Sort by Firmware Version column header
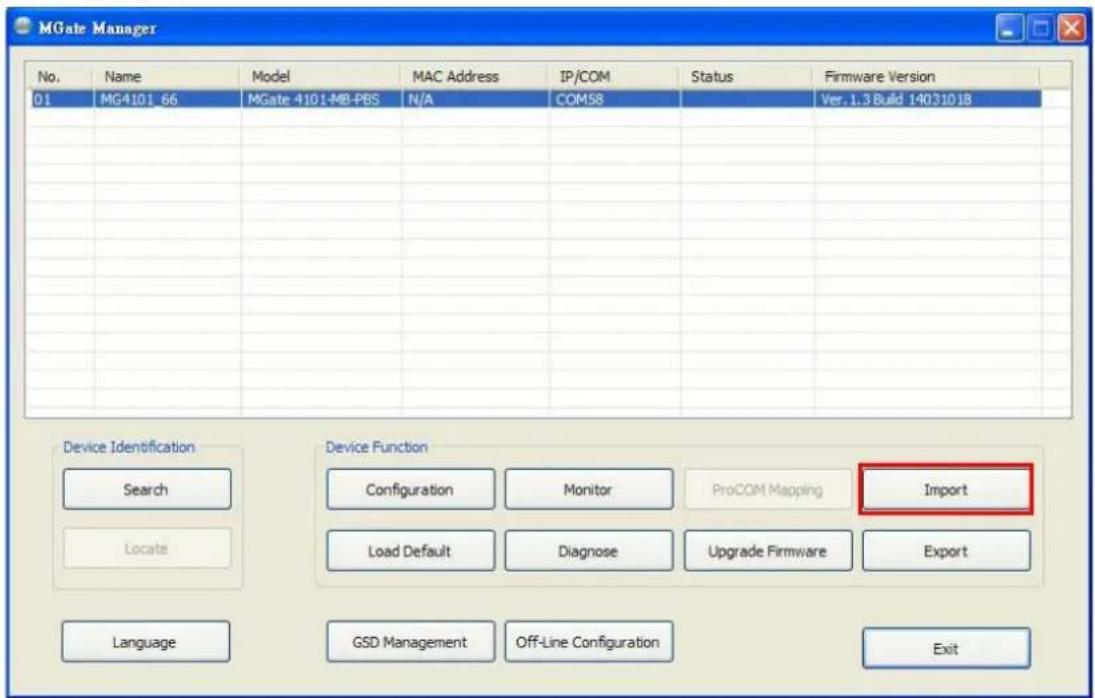The width and height of the screenshot is (1095, 698). [x=927, y=76]
